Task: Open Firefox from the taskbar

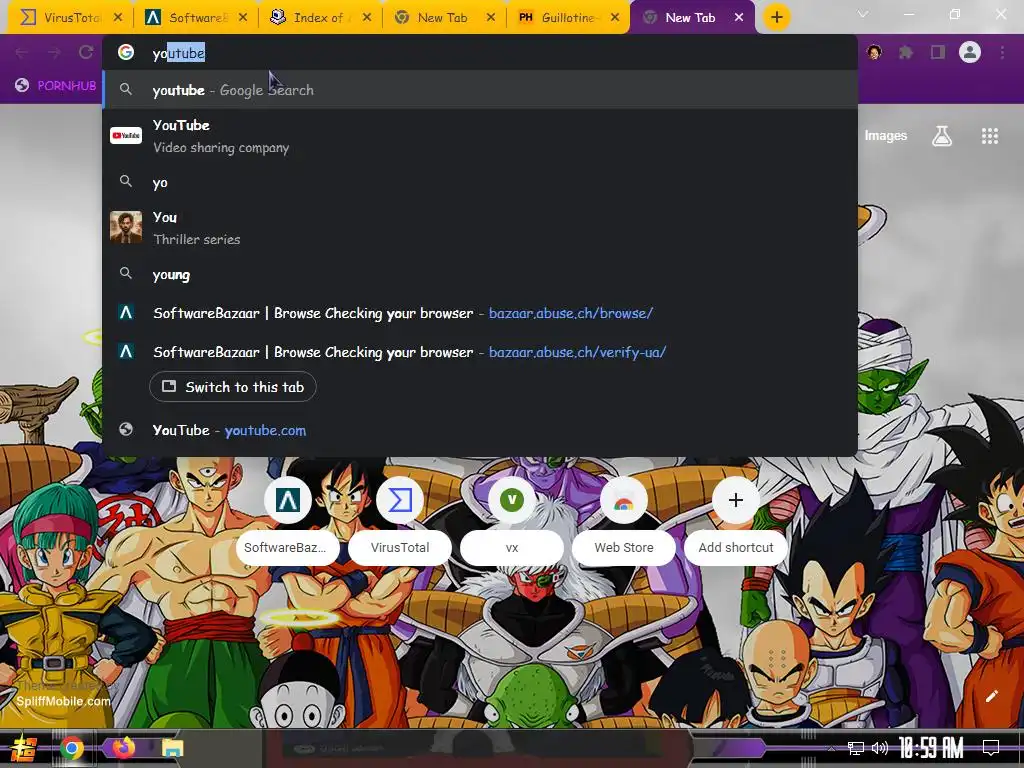Action: tap(123, 747)
